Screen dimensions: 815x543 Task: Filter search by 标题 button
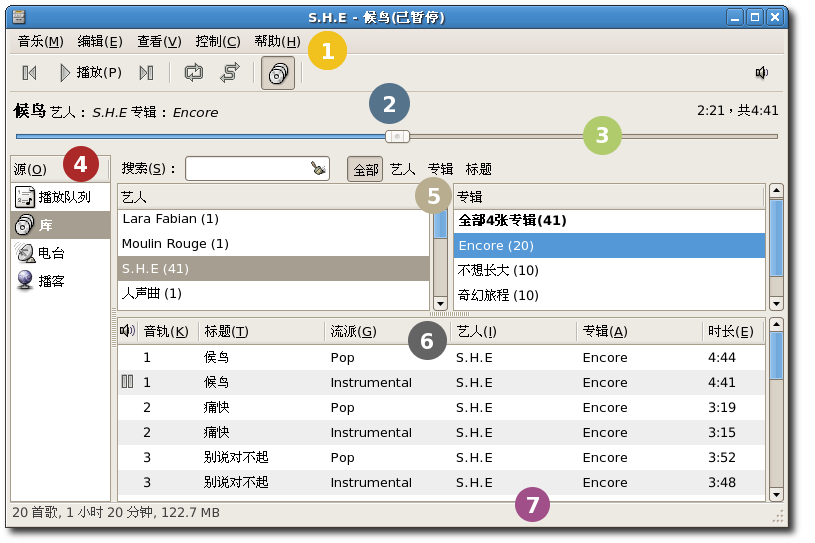[x=479, y=169]
